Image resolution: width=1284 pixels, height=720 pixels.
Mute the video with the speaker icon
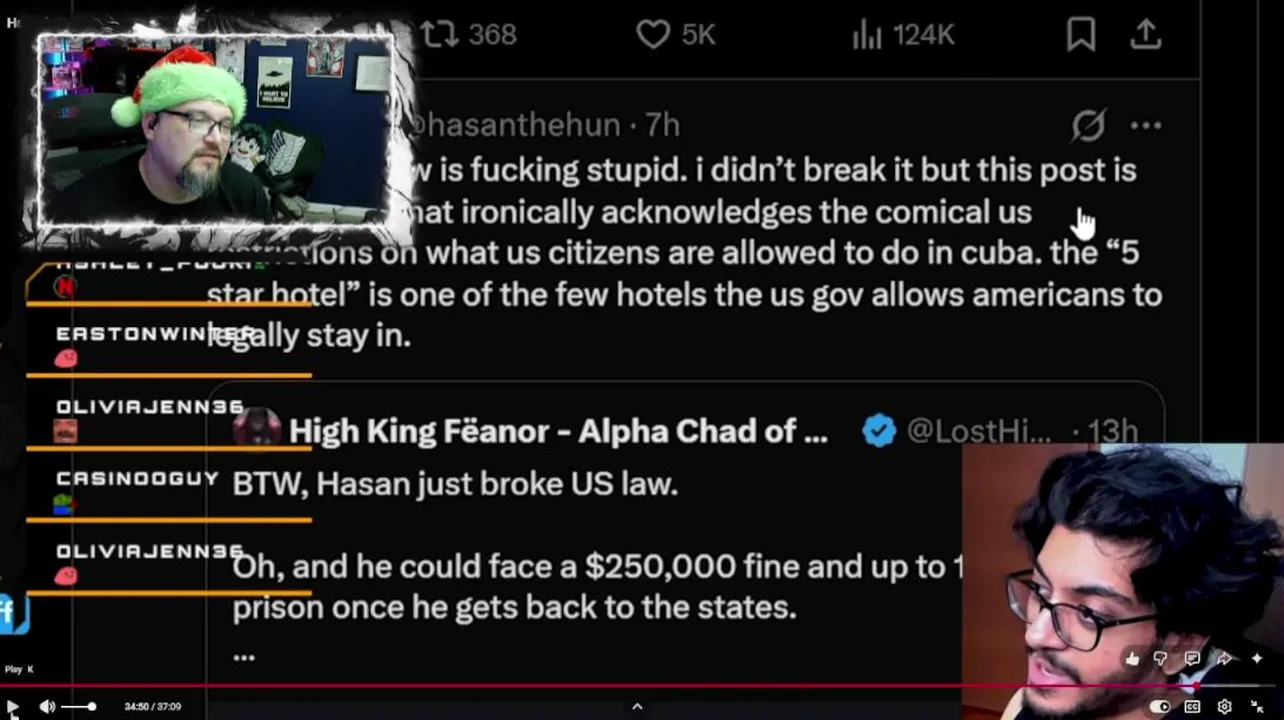pyautogui.click(x=46, y=706)
